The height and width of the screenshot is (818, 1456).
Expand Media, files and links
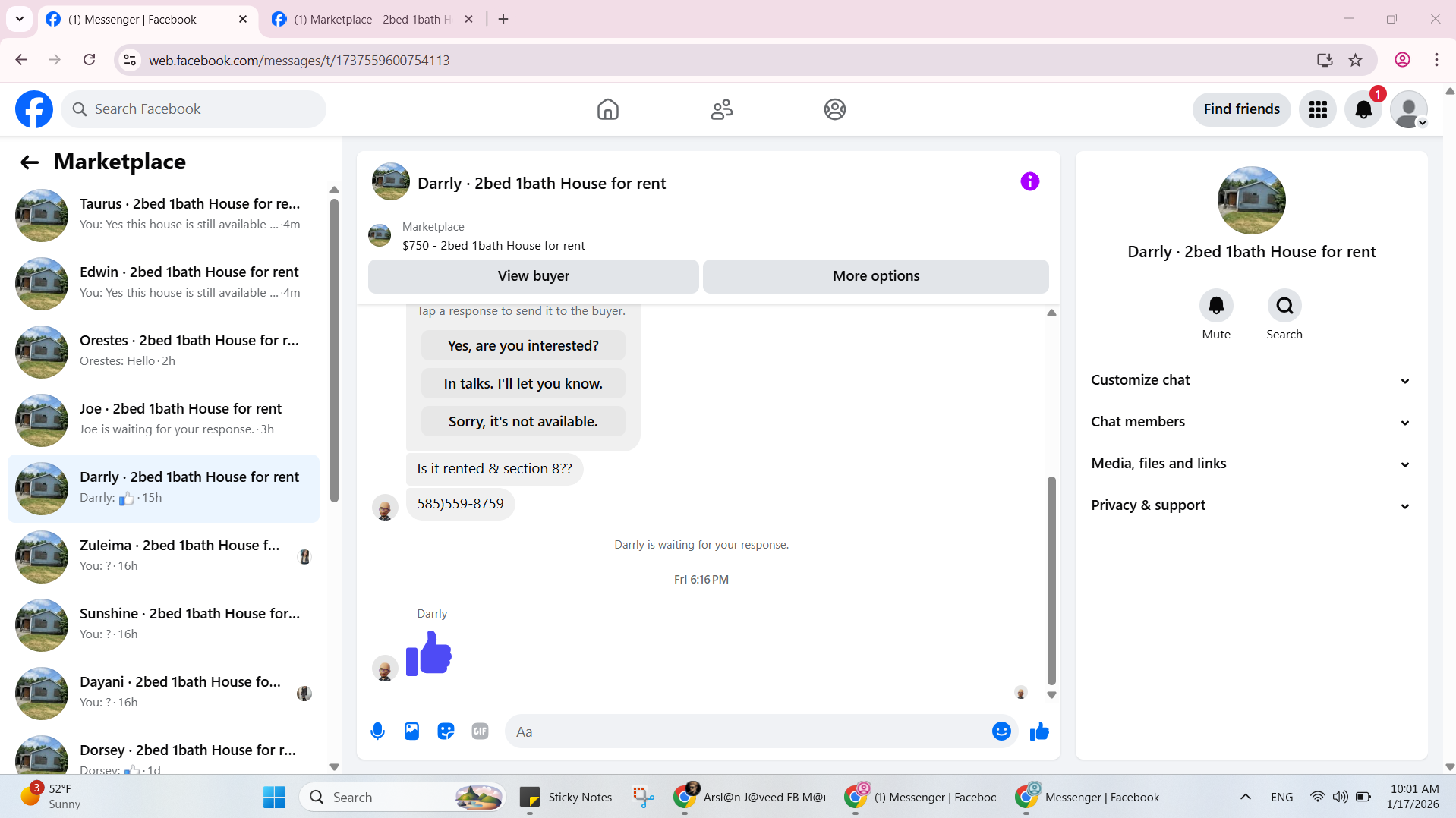1251,464
